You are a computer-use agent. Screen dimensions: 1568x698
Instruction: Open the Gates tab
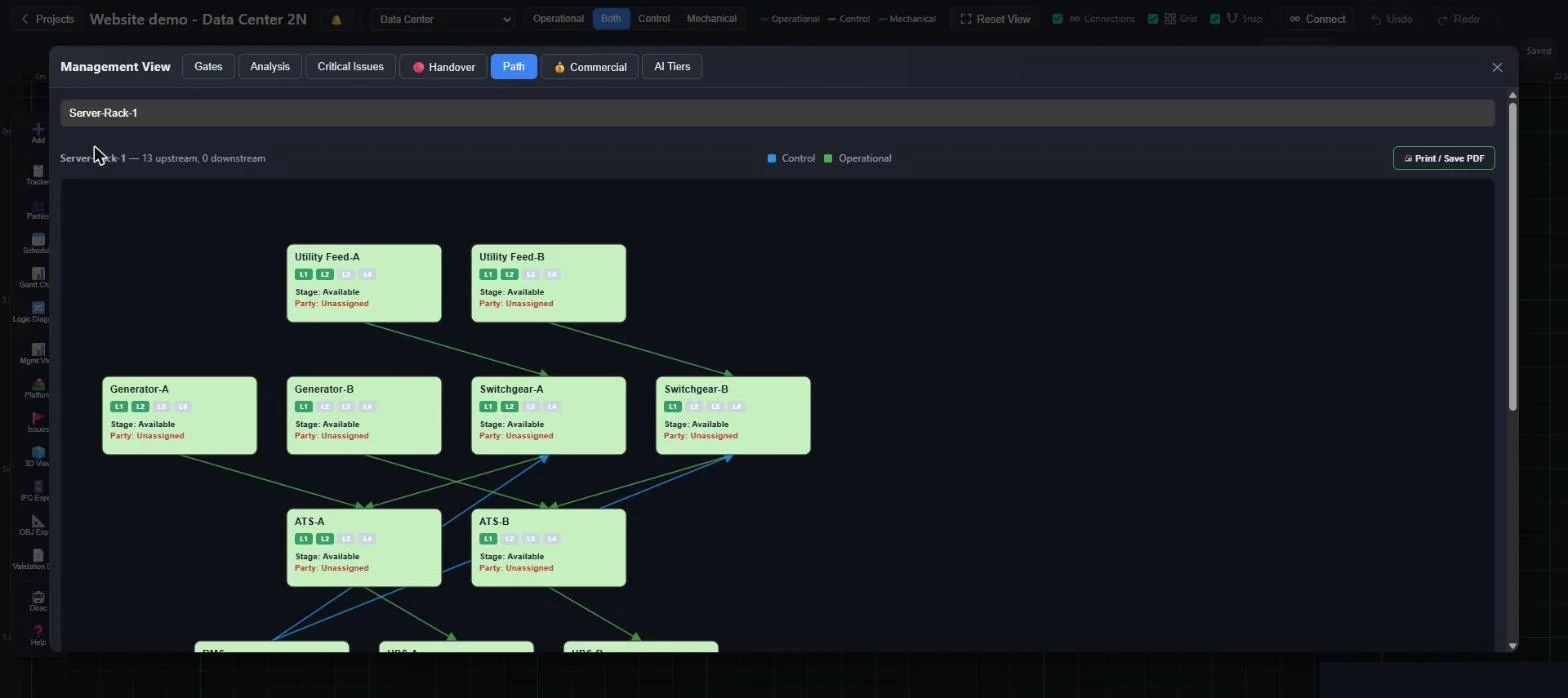(208, 67)
